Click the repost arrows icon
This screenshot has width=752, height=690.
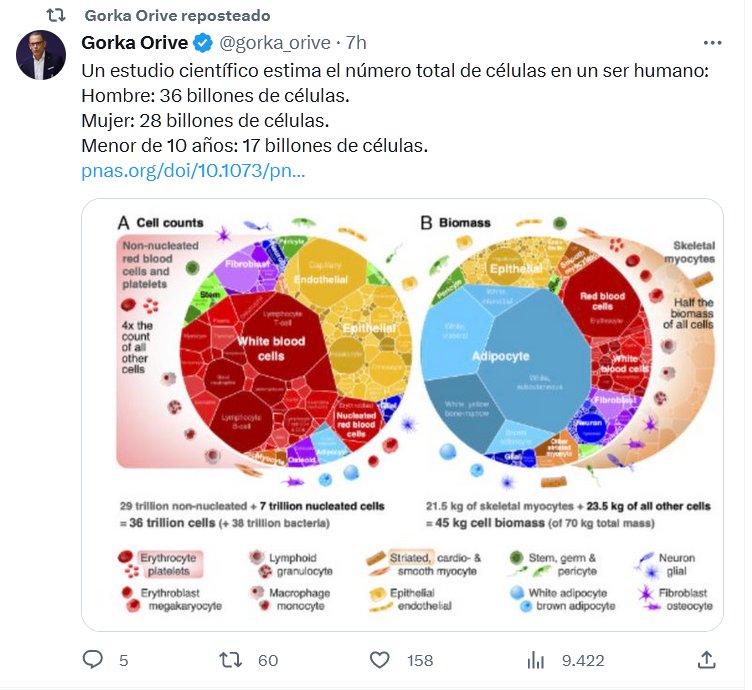[x=231, y=660]
